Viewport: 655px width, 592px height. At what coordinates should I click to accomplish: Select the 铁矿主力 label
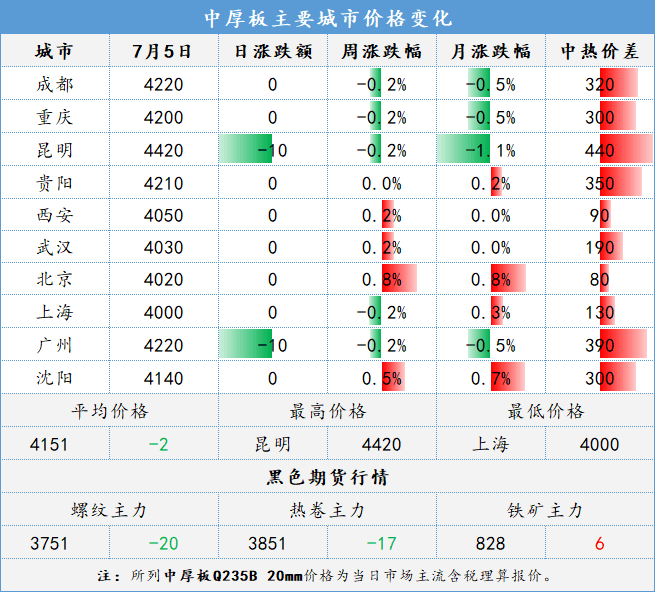(546, 510)
